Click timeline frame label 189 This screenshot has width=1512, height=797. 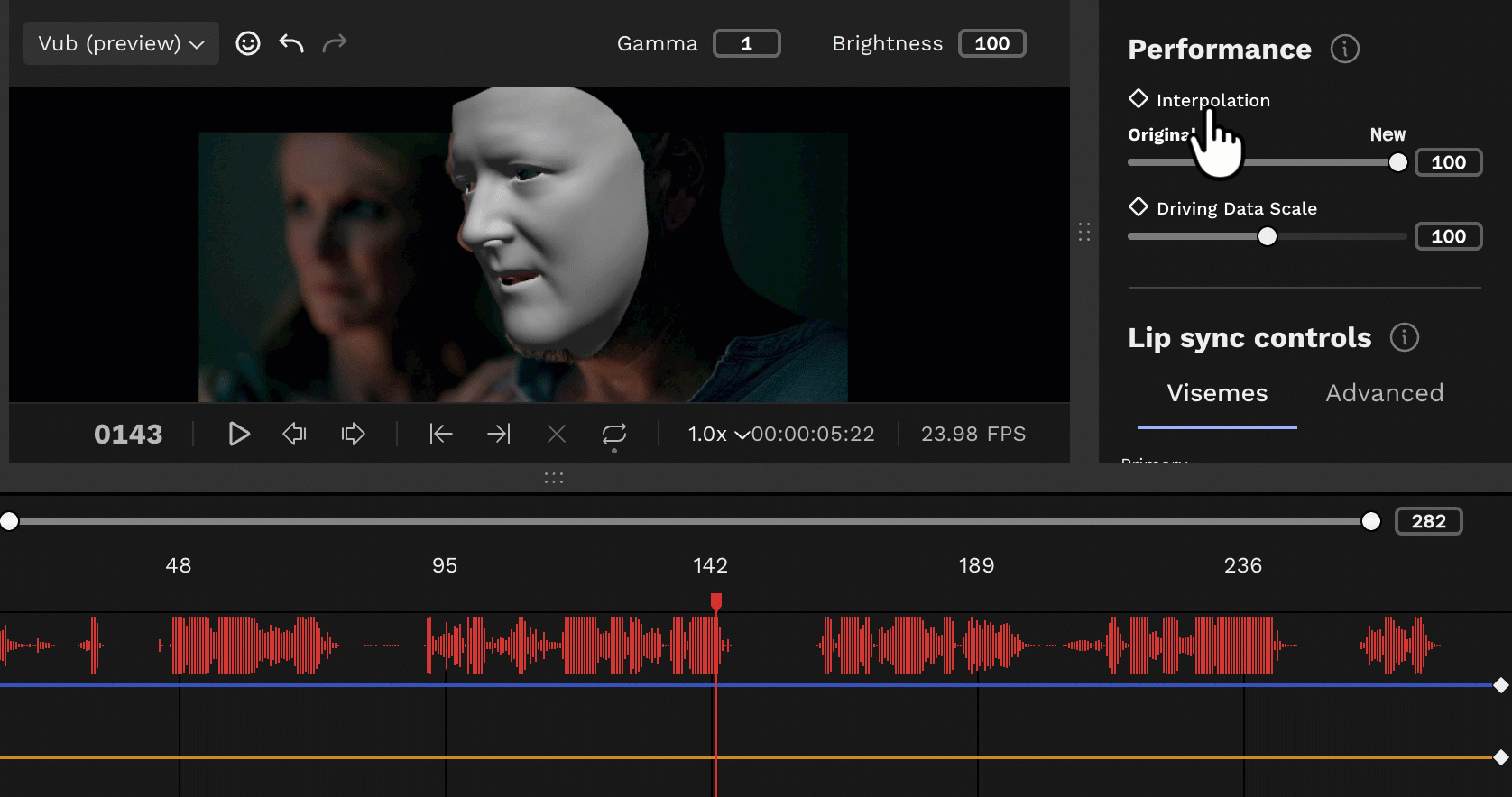tap(977, 565)
